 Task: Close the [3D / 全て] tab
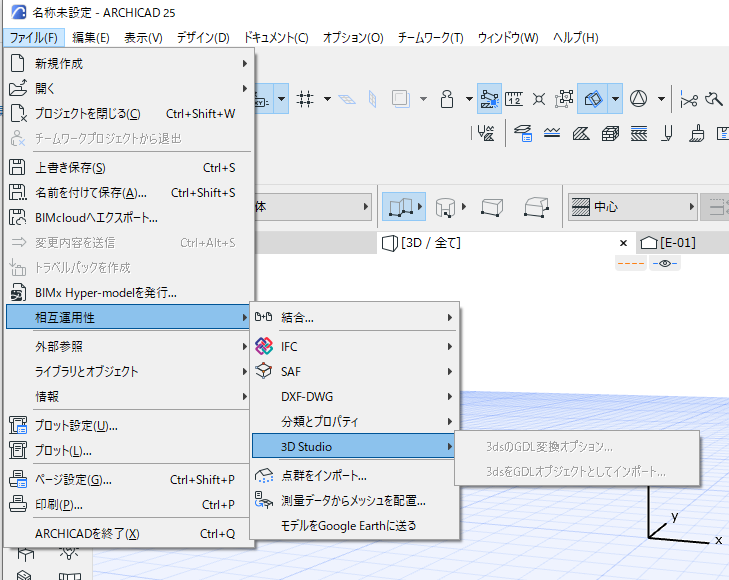623,243
